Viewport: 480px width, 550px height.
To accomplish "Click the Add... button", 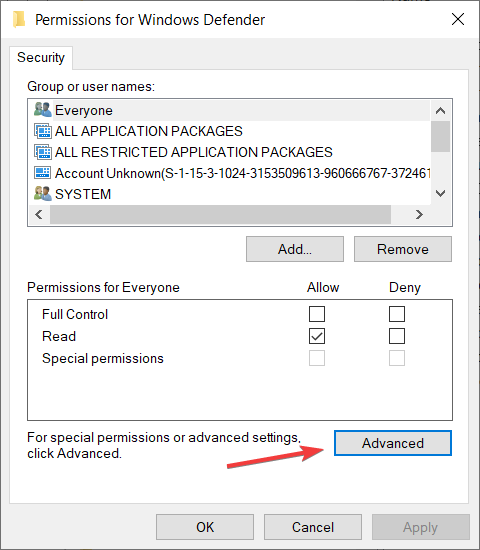I will pyautogui.click(x=295, y=249).
